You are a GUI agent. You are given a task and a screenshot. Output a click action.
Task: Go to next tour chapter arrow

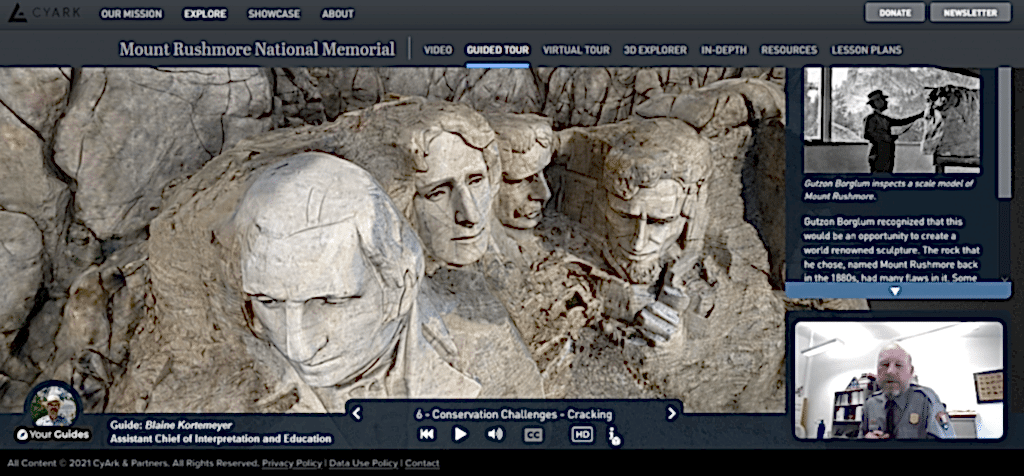click(x=671, y=413)
